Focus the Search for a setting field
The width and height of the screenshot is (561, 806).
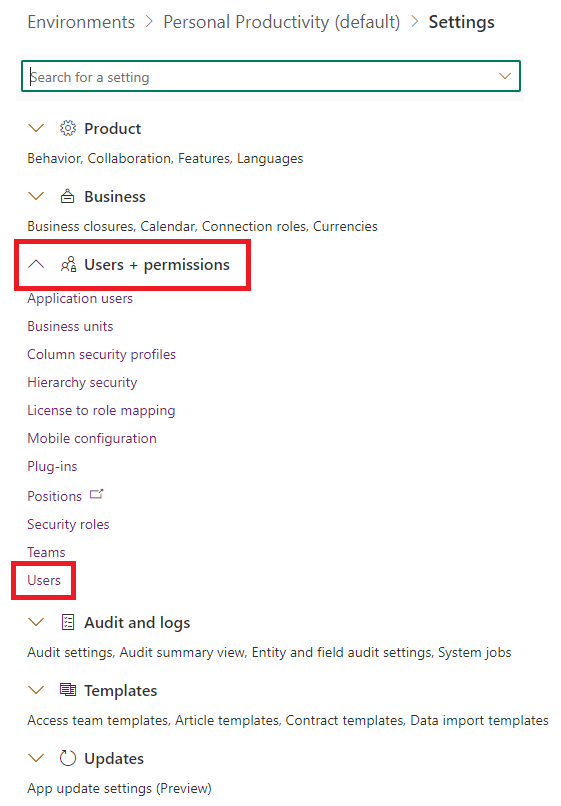point(260,77)
